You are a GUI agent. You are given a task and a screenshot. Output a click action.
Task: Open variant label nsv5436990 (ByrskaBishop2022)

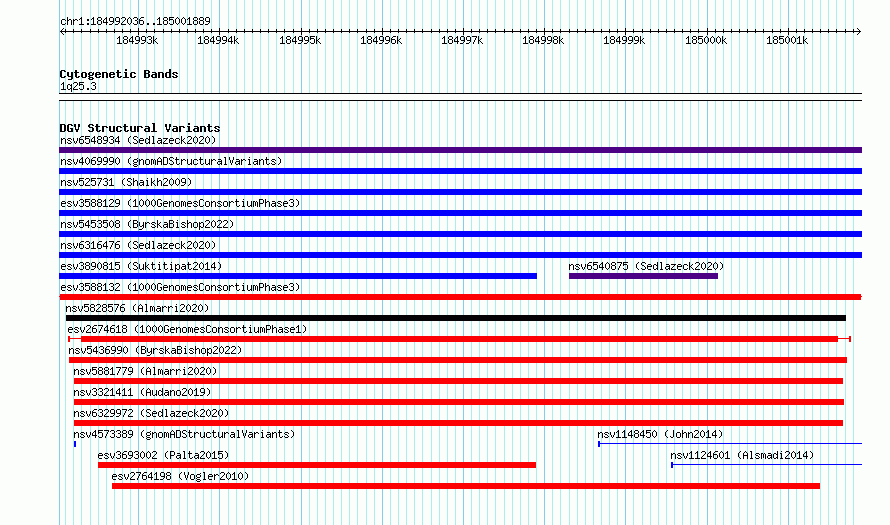[155, 350]
